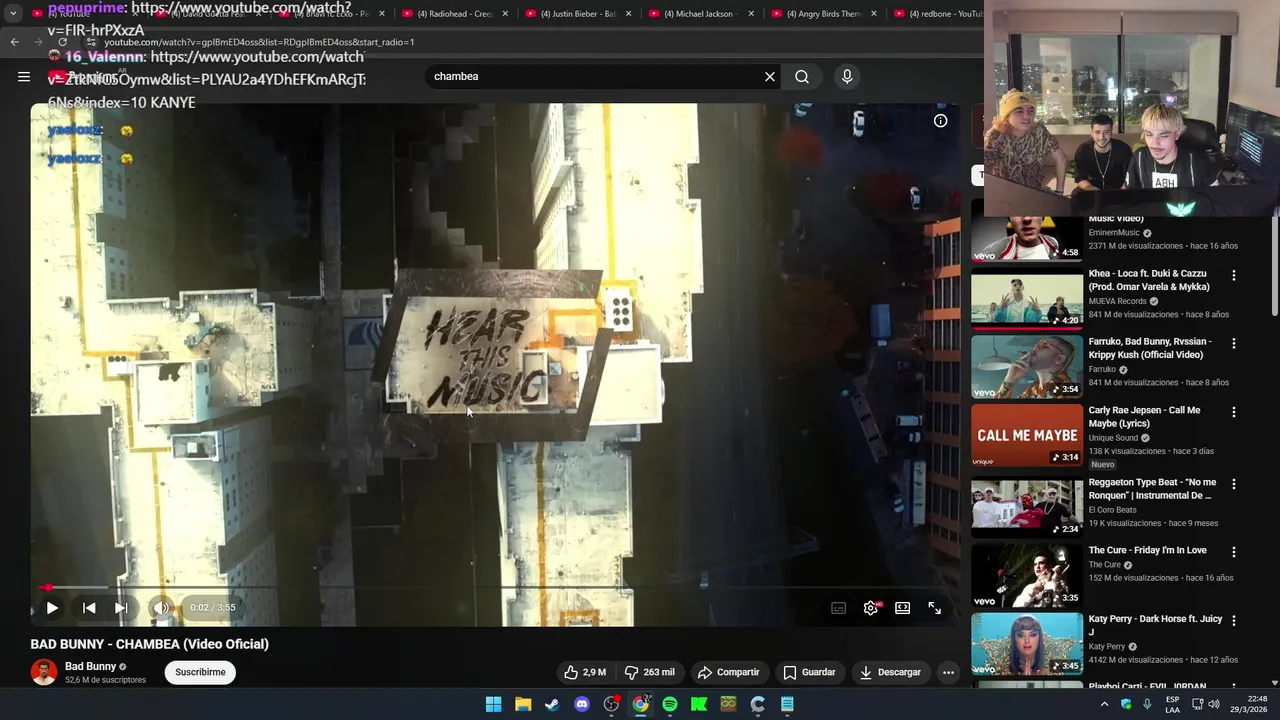Viewport: 1280px width, 720px height.
Task: Open The Cure Friday I'm In Love
Action: click(1148, 550)
